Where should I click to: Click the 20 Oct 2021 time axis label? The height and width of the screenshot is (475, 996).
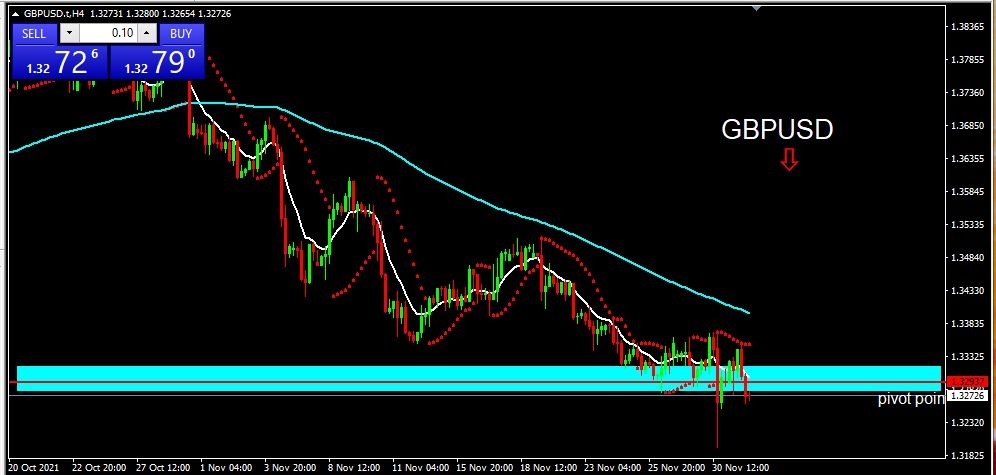point(35,467)
